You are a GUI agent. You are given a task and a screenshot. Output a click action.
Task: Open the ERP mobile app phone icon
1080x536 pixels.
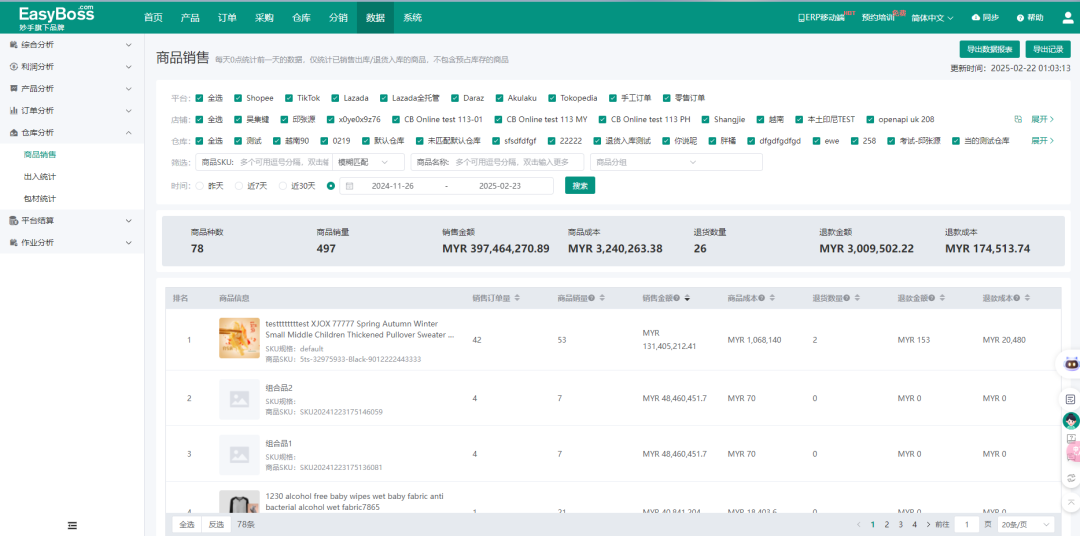pos(801,18)
